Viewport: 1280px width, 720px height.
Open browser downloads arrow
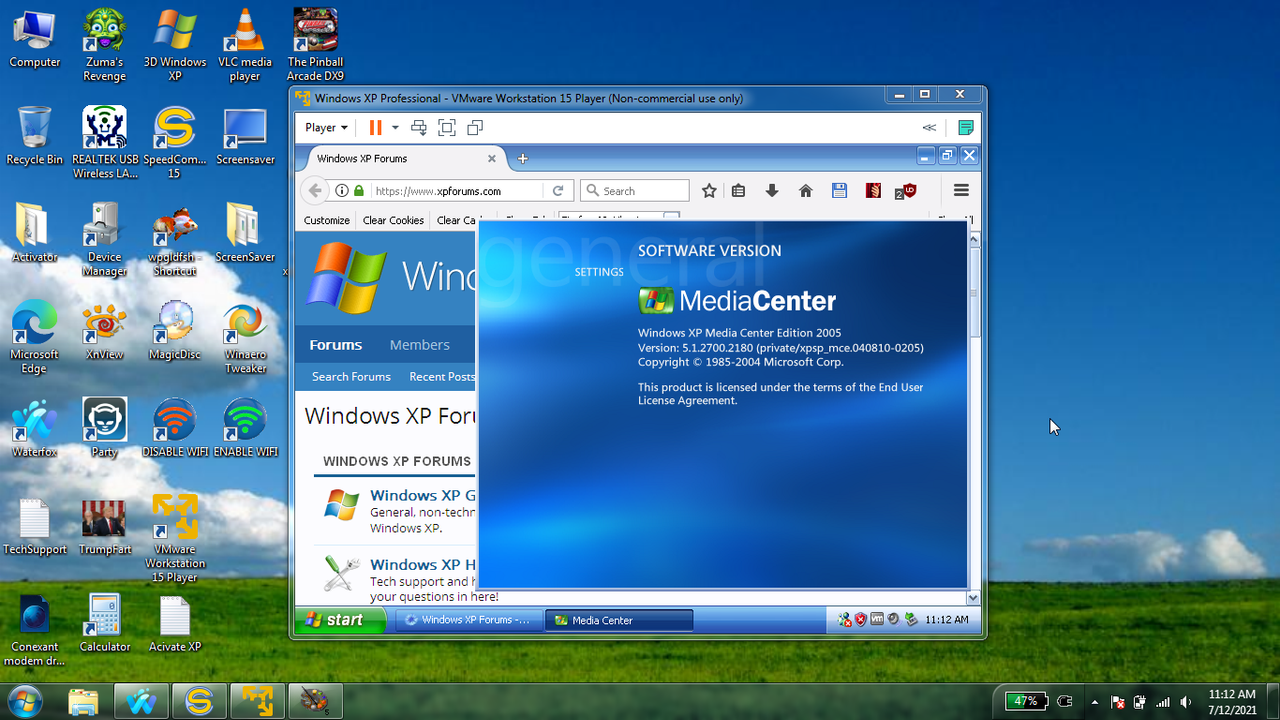tap(772, 190)
